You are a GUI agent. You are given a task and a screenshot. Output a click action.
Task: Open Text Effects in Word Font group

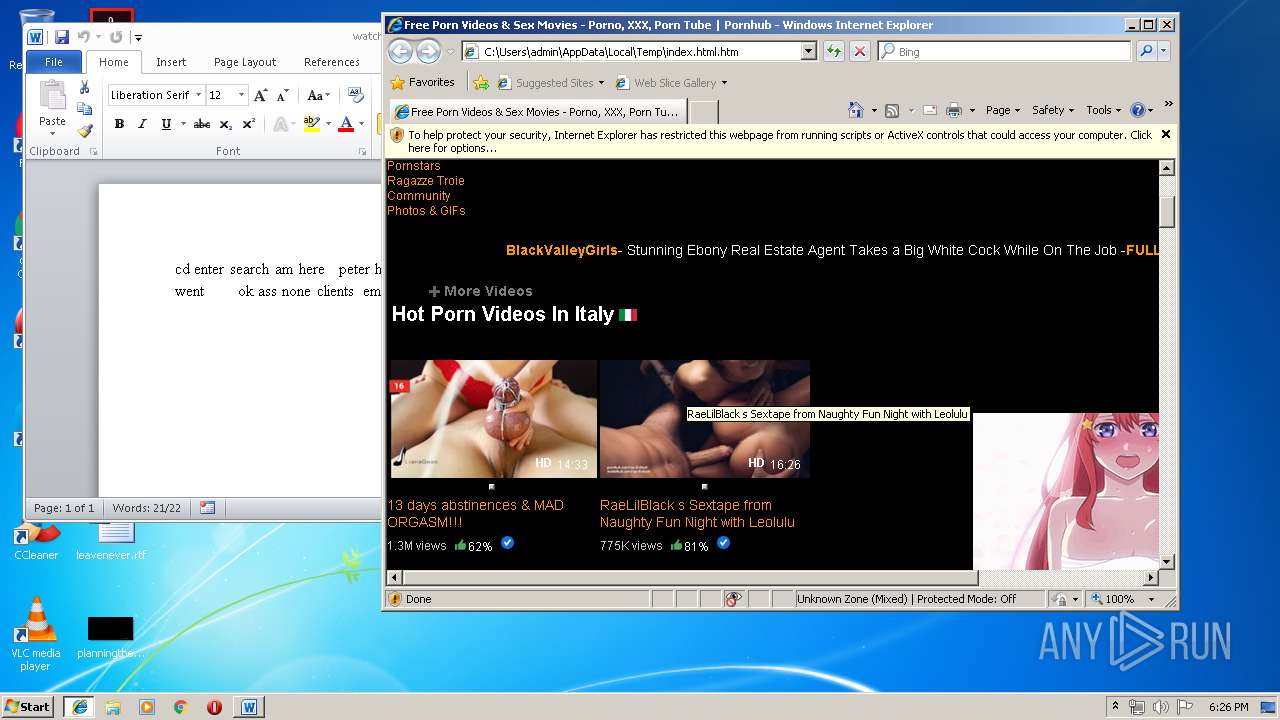[283, 124]
